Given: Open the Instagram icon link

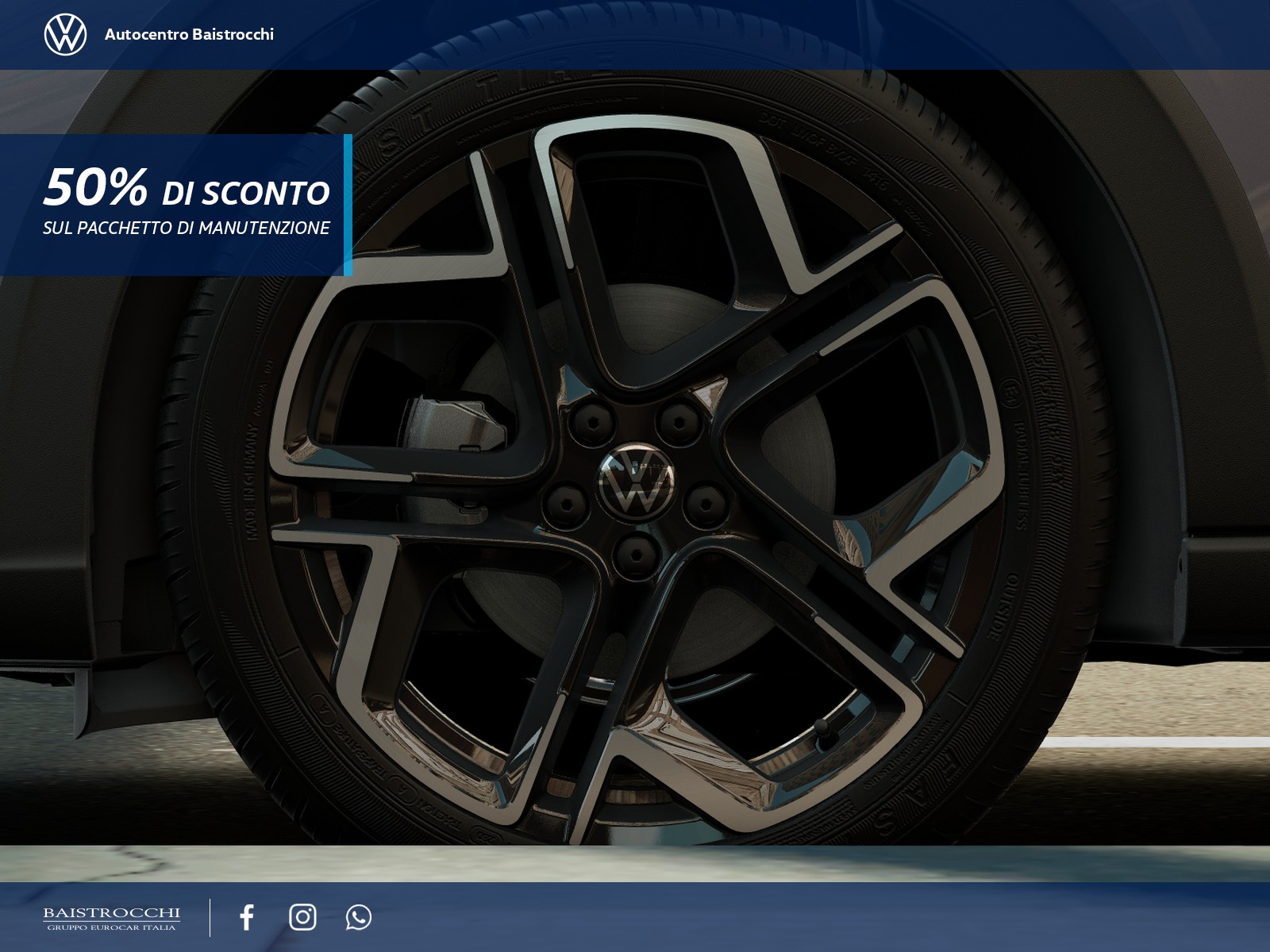Looking at the screenshot, I should [x=302, y=917].
